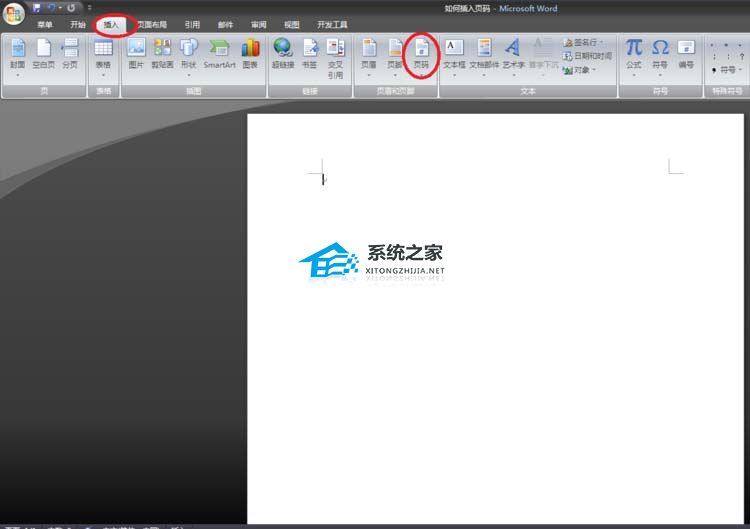
Task: Open the equation (公式) dropdown
Action: [x=634, y=55]
